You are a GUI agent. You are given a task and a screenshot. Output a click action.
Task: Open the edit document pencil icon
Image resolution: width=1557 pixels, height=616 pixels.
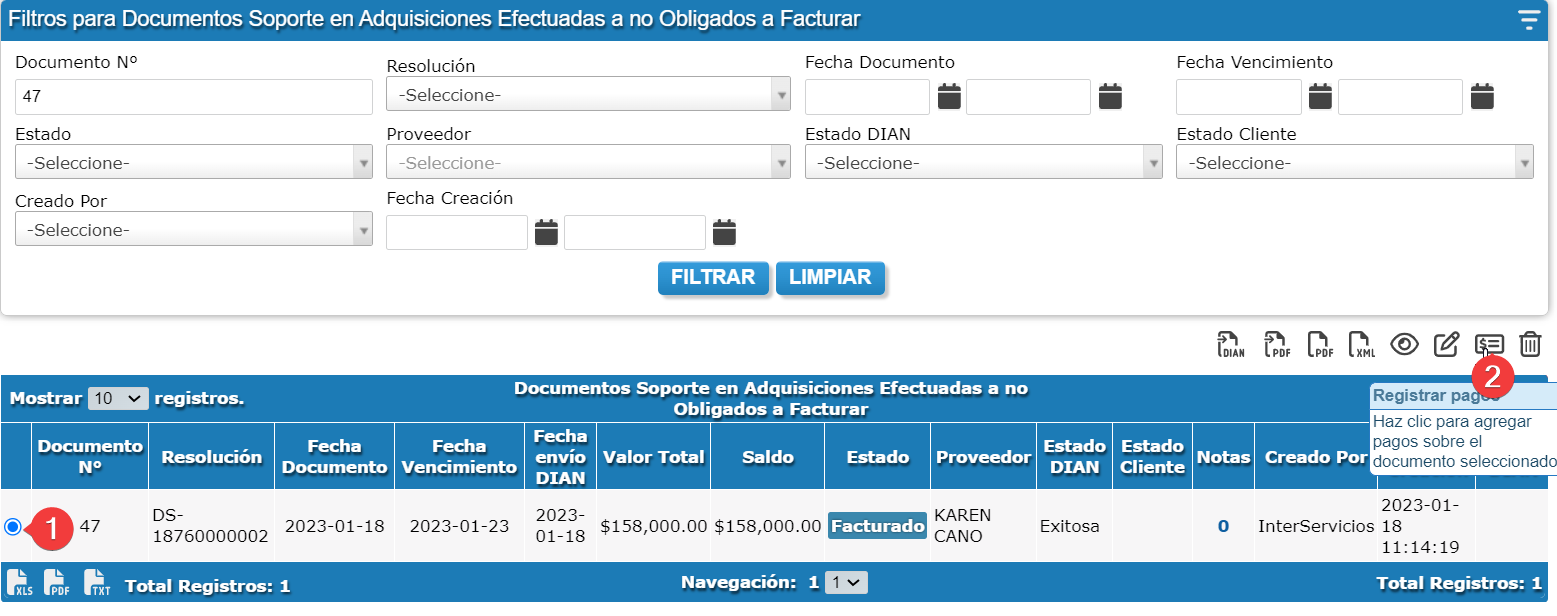pos(1446,345)
